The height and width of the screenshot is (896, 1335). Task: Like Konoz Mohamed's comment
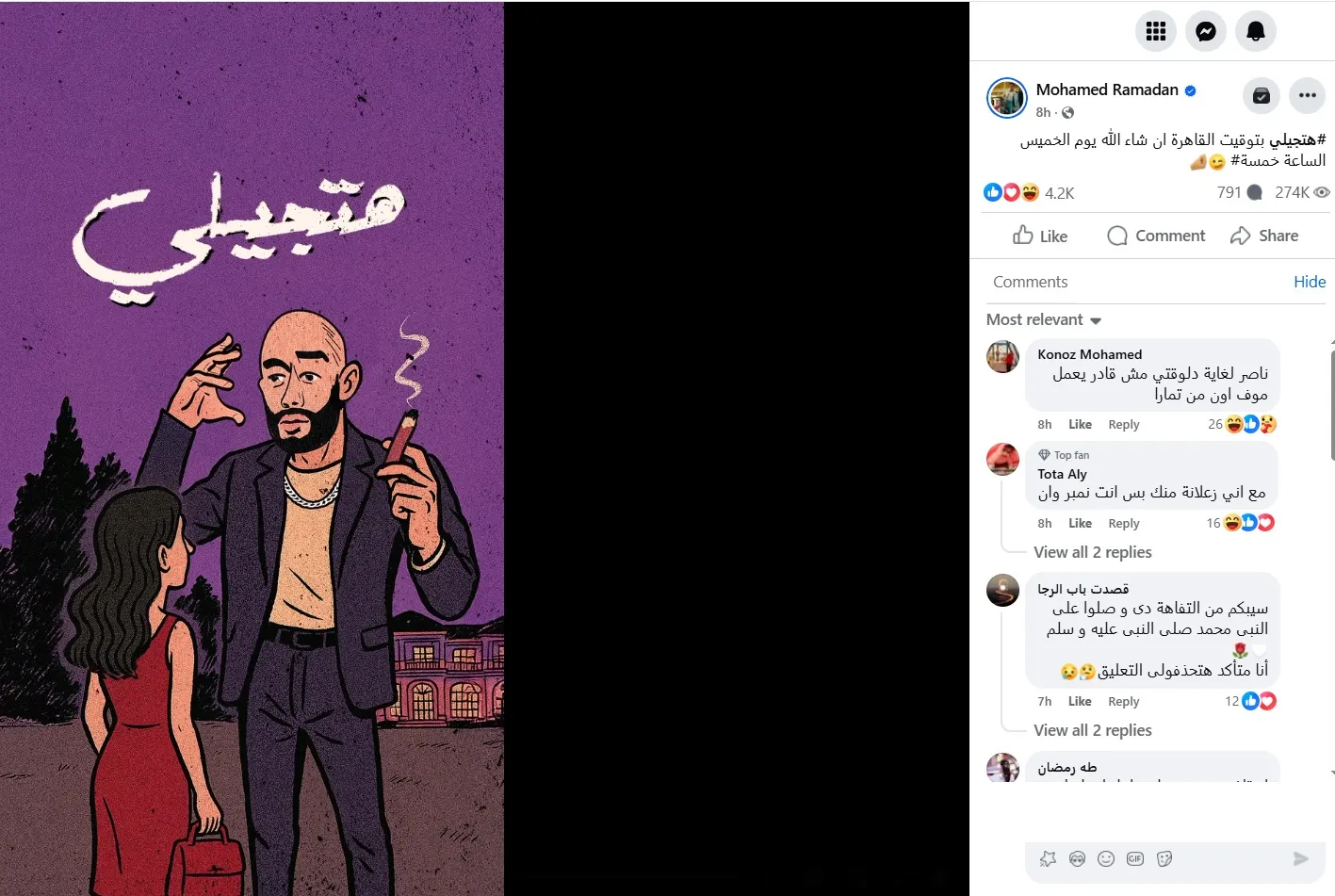(1080, 425)
